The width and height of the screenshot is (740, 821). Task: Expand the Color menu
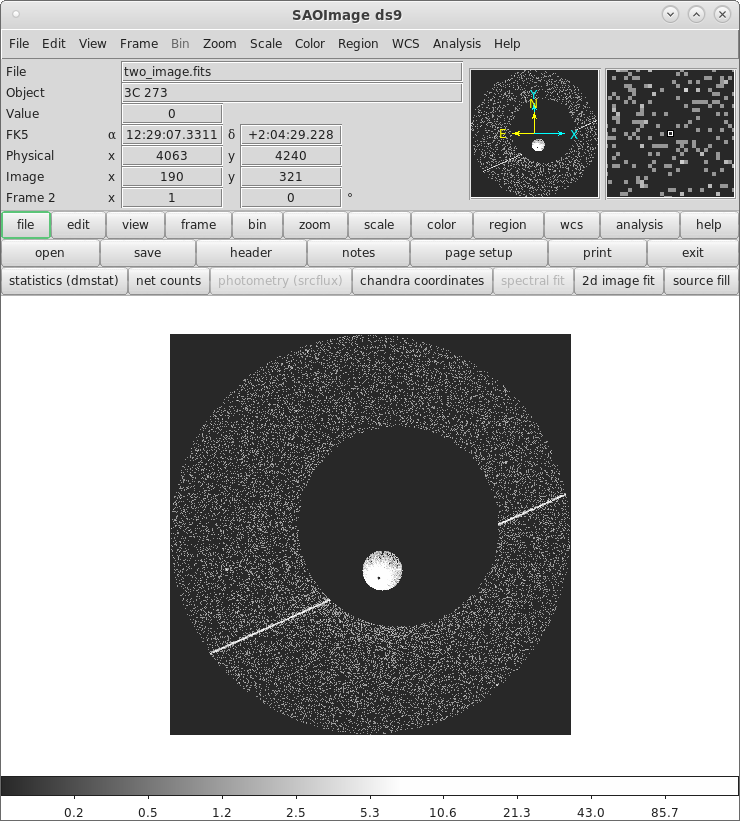click(x=310, y=44)
